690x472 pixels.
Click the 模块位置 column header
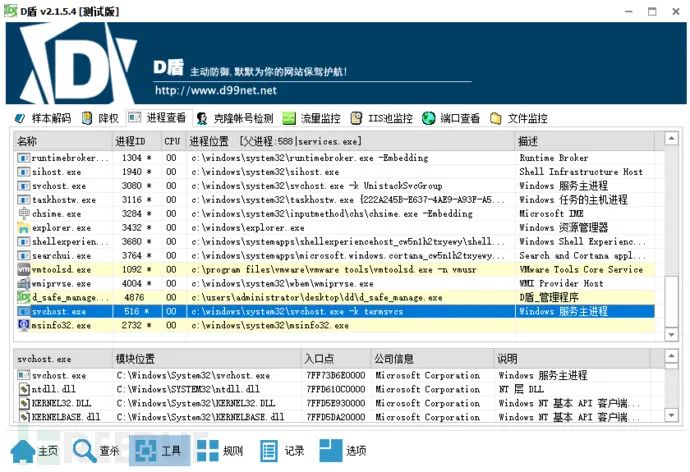pos(206,359)
